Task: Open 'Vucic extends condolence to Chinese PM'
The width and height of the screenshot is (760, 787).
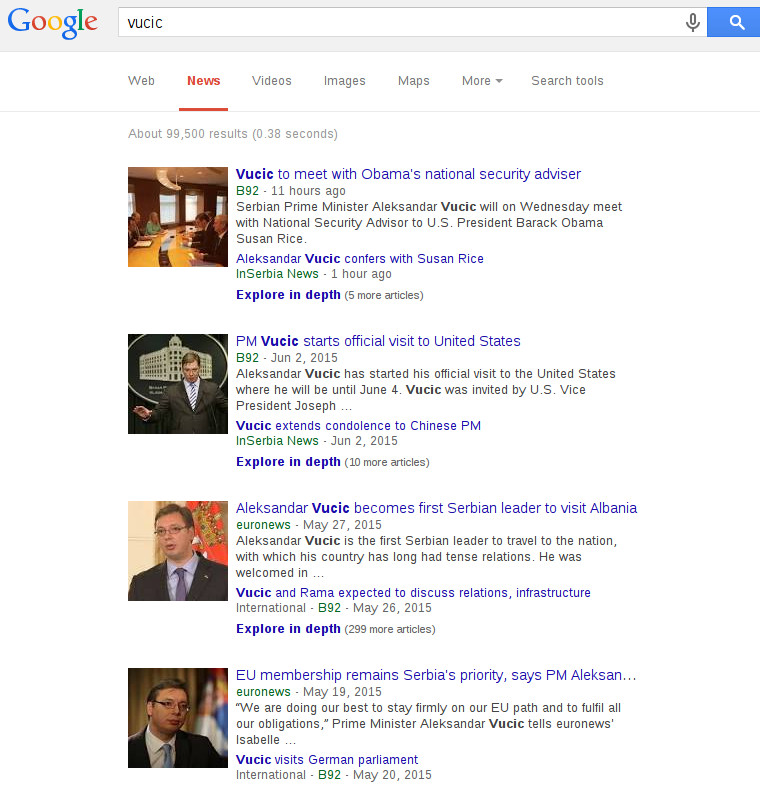Action: point(358,426)
